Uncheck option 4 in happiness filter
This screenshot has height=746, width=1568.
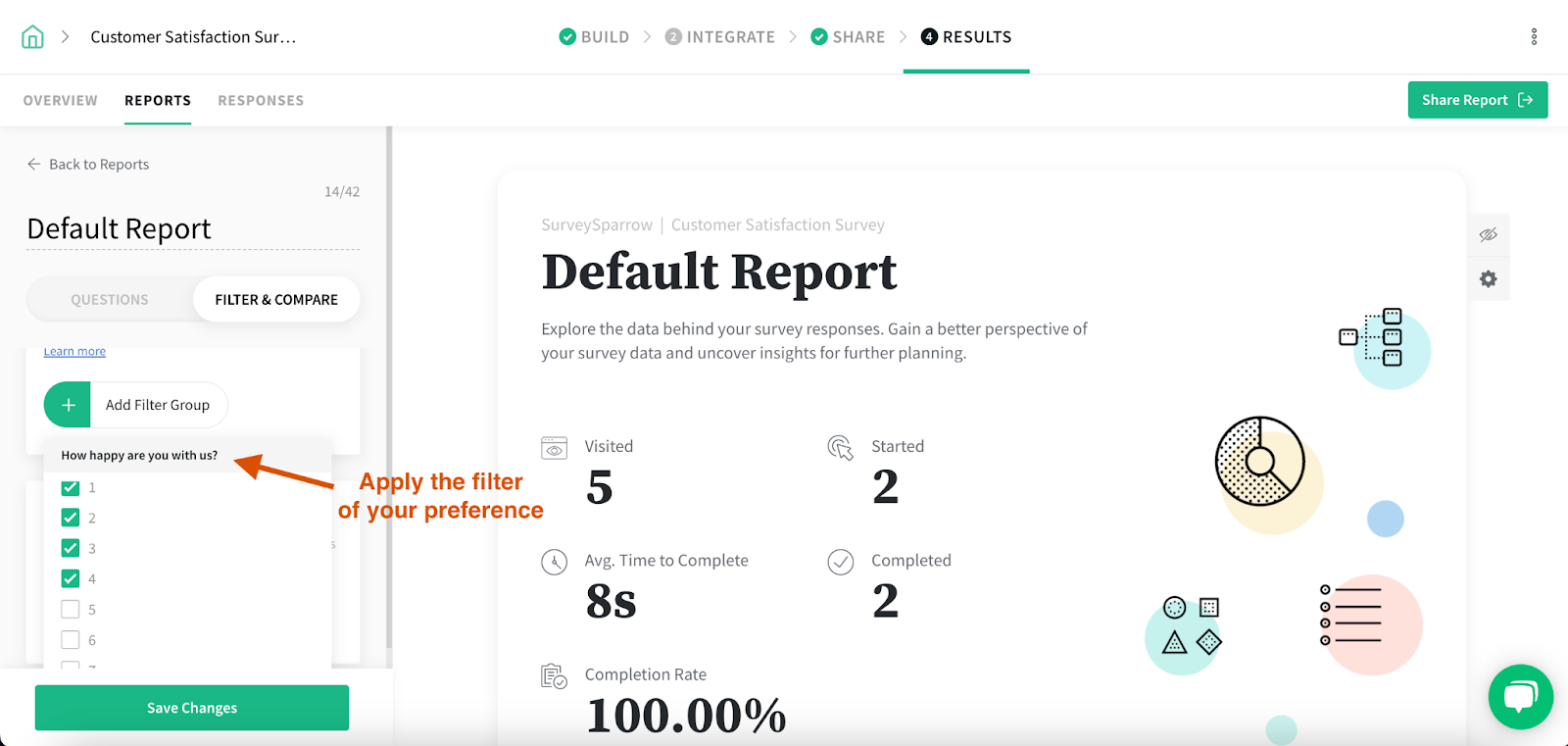click(x=71, y=578)
